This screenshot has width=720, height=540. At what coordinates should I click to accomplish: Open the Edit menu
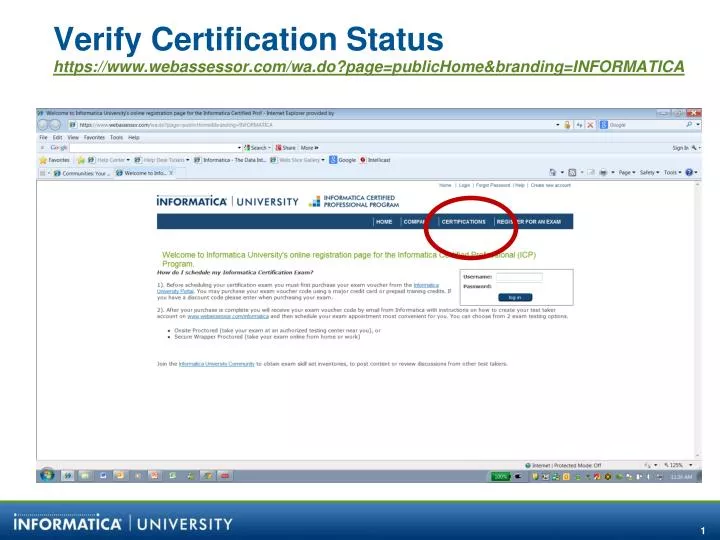tap(57, 137)
